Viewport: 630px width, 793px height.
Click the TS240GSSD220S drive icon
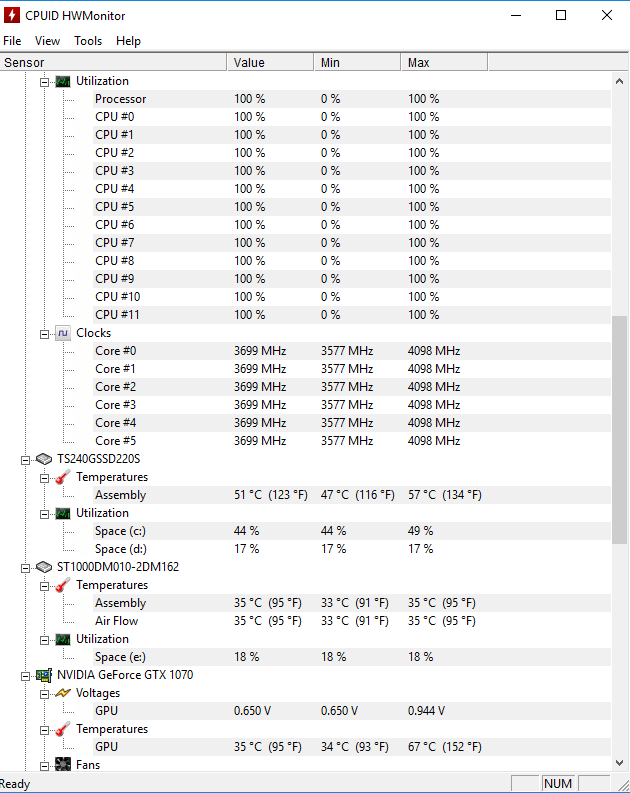[43, 459]
